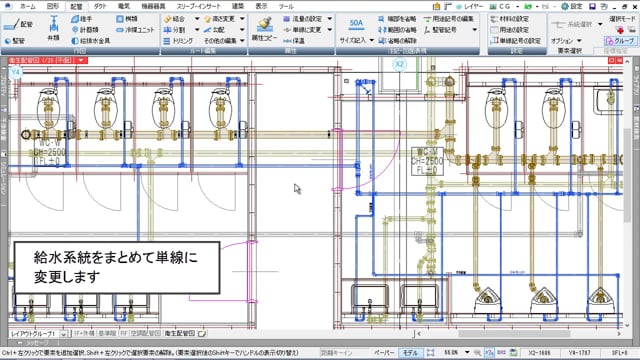Click the save floppy disk icon

[592, 7]
